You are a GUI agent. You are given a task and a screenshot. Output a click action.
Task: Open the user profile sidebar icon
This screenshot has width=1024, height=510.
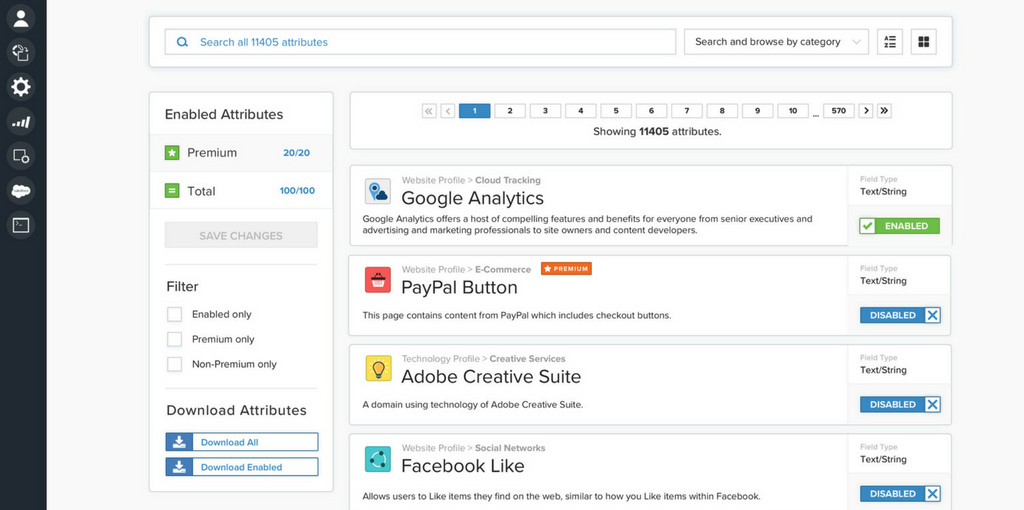[x=21, y=18]
